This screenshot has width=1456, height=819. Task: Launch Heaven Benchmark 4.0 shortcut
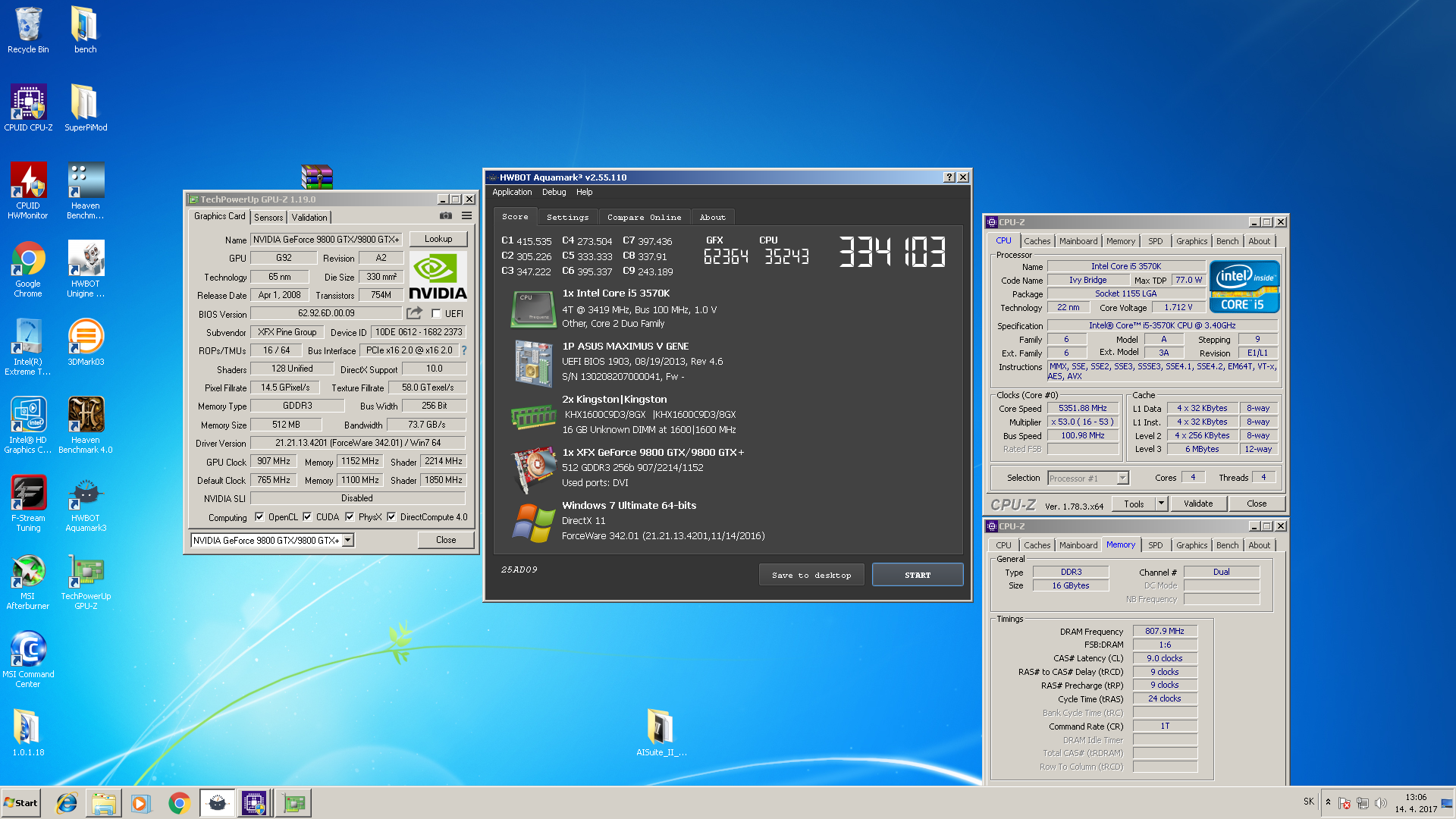pyautogui.click(x=85, y=425)
